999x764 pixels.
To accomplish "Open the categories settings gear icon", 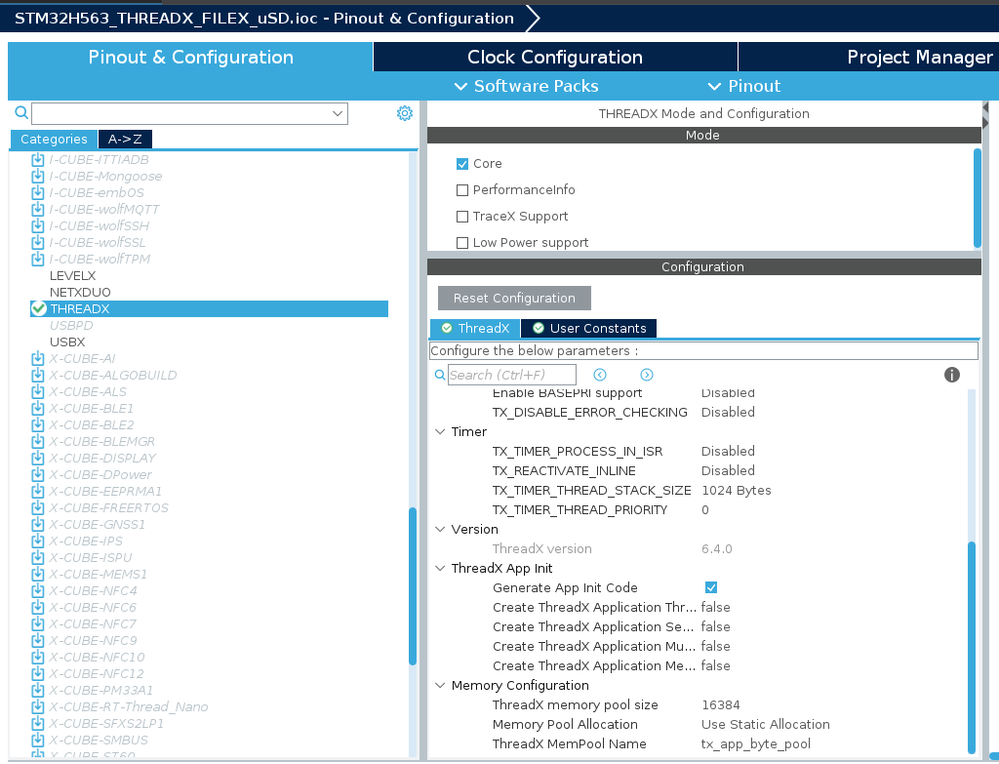I will 405,113.
